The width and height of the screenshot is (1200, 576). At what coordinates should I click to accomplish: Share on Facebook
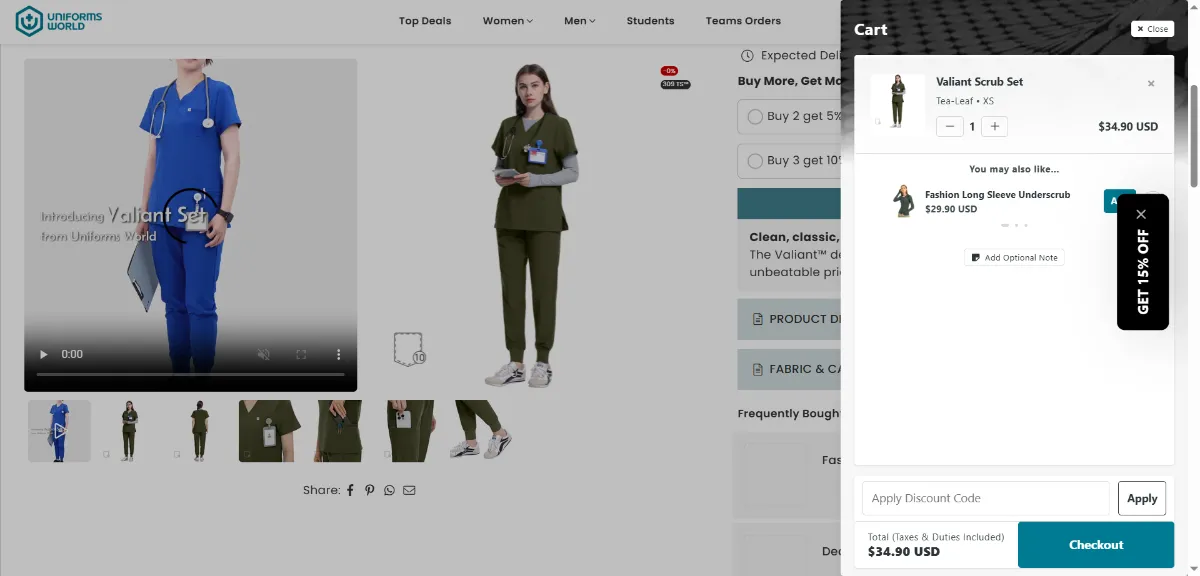click(350, 490)
